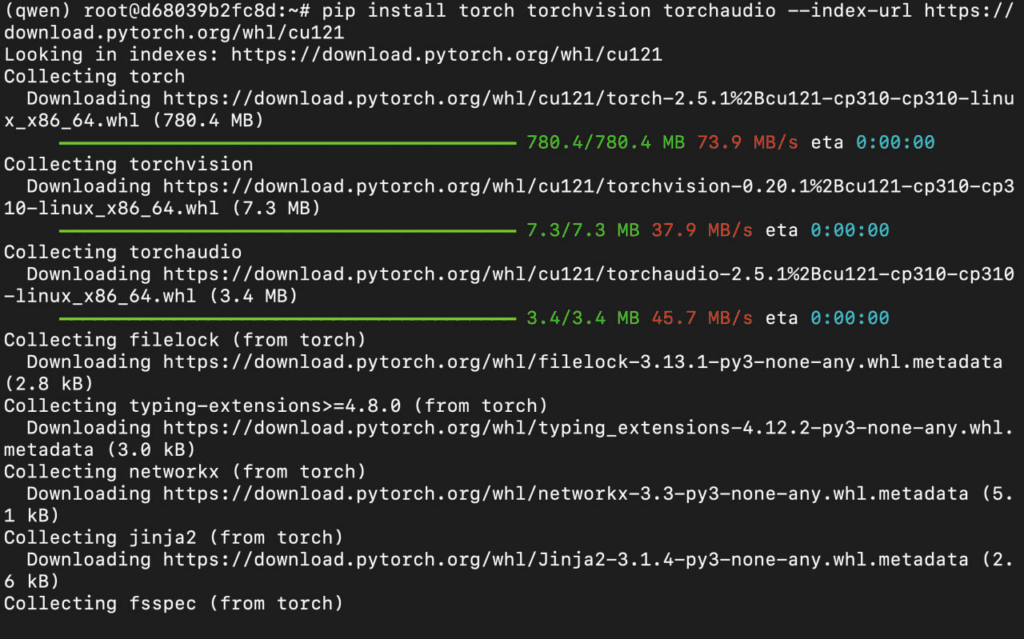Click the torch 780.4 MB progress bar
Viewport: 1024px width, 639px height.
287,142
